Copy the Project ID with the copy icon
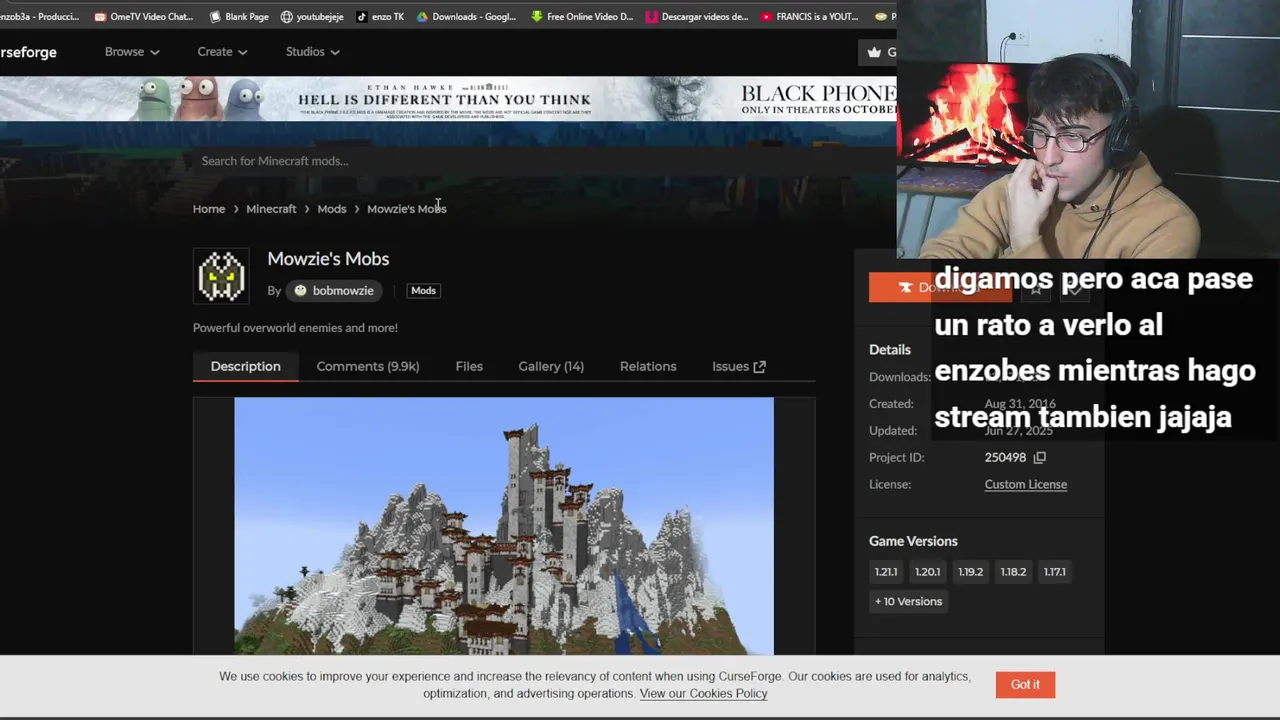1280x720 pixels. pos(1040,458)
